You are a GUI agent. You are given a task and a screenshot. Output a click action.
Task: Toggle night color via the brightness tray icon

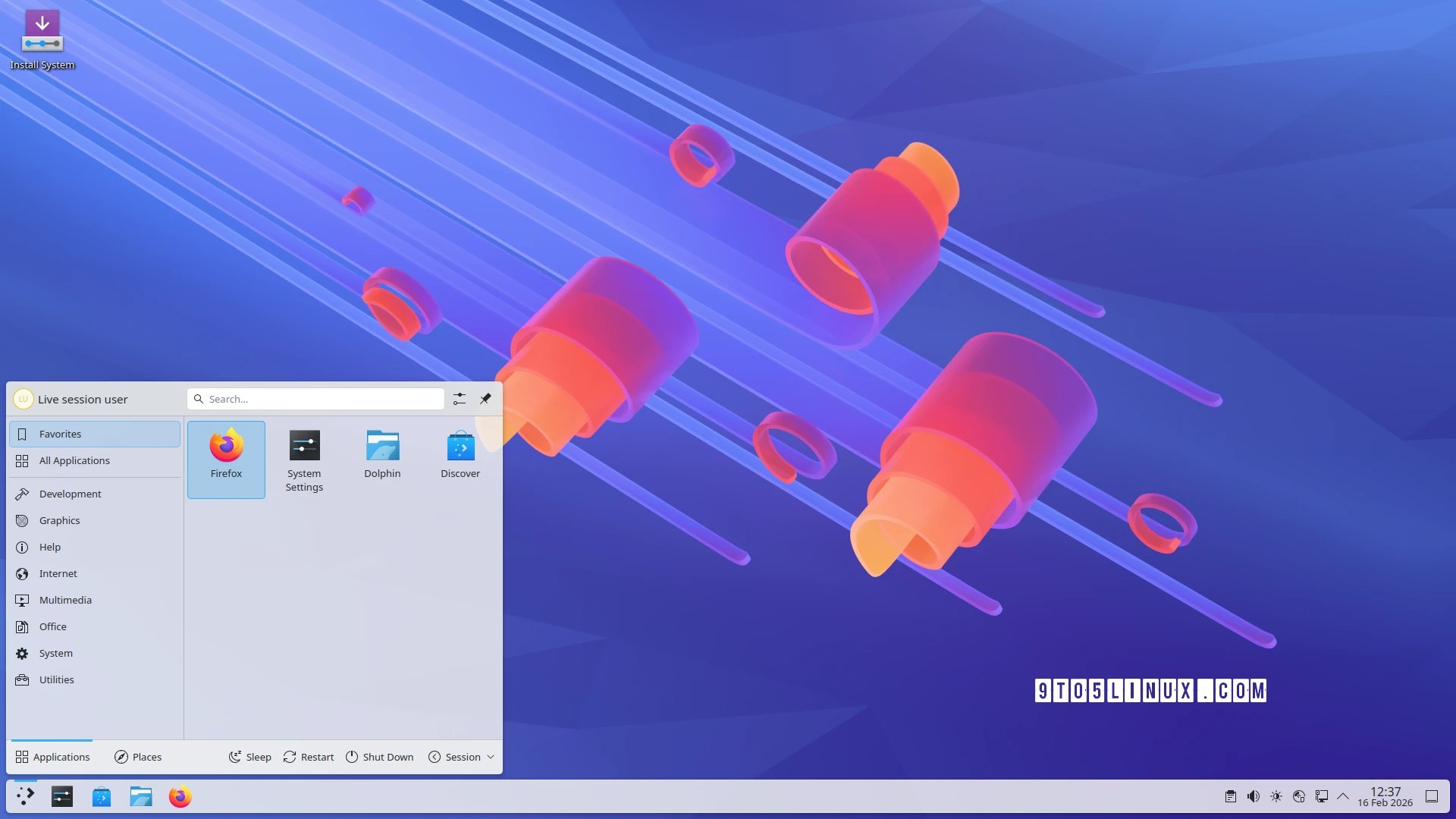pyautogui.click(x=1276, y=796)
